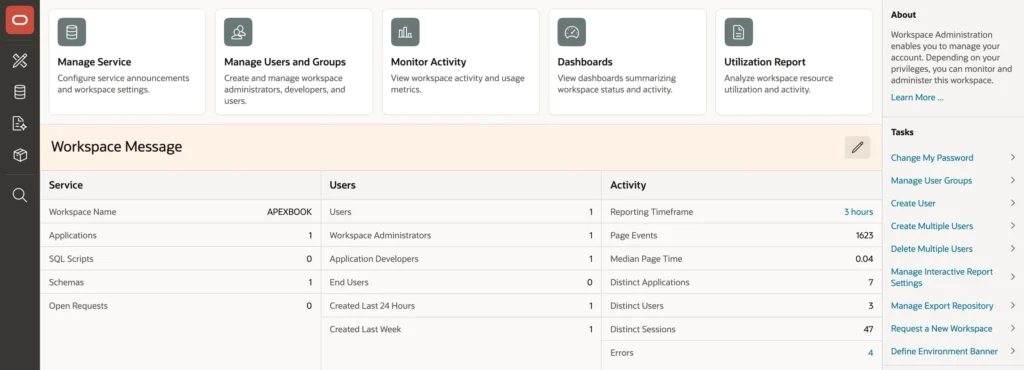This screenshot has width=1024, height=370.
Task: Open the Monitor Activity card title
Action: click(x=428, y=62)
